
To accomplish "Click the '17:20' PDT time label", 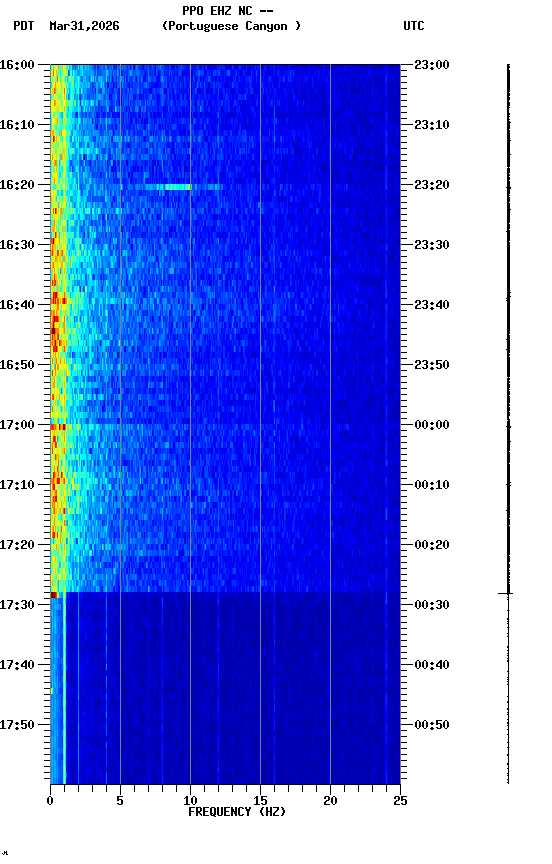I will [17, 546].
